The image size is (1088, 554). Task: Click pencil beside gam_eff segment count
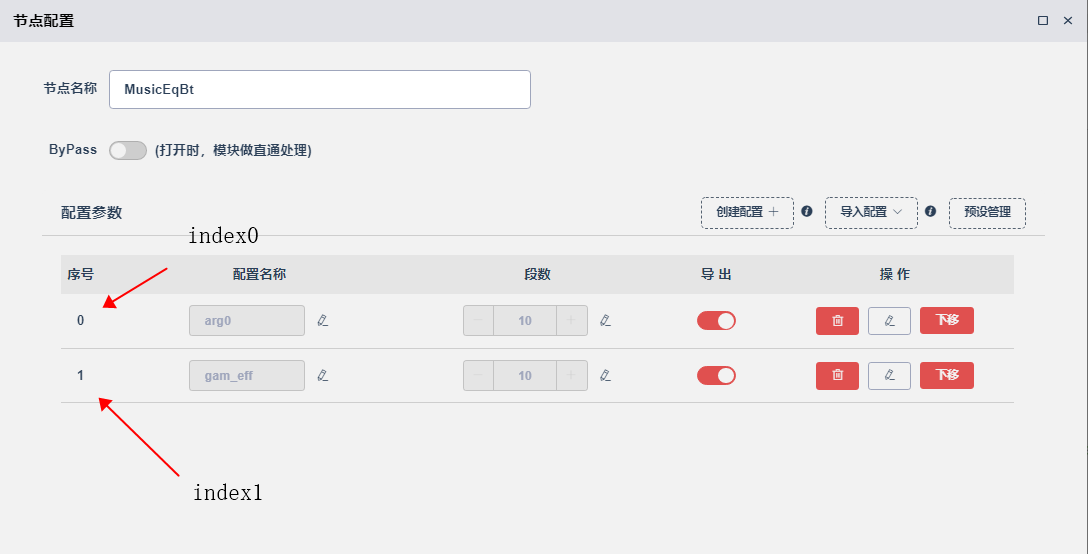605,375
